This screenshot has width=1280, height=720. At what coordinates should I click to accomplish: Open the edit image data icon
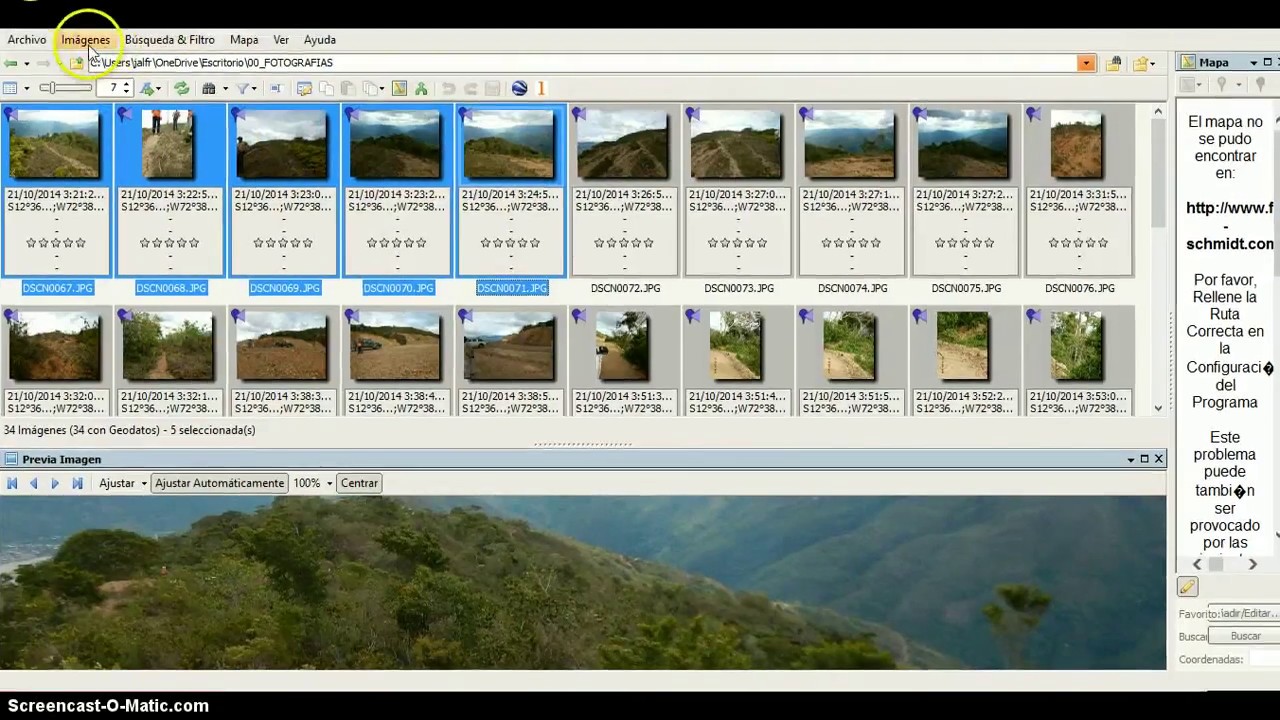click(304, 88)
